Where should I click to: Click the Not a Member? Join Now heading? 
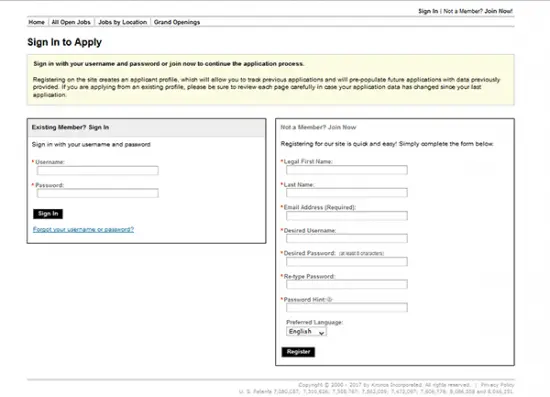point(318,127)
